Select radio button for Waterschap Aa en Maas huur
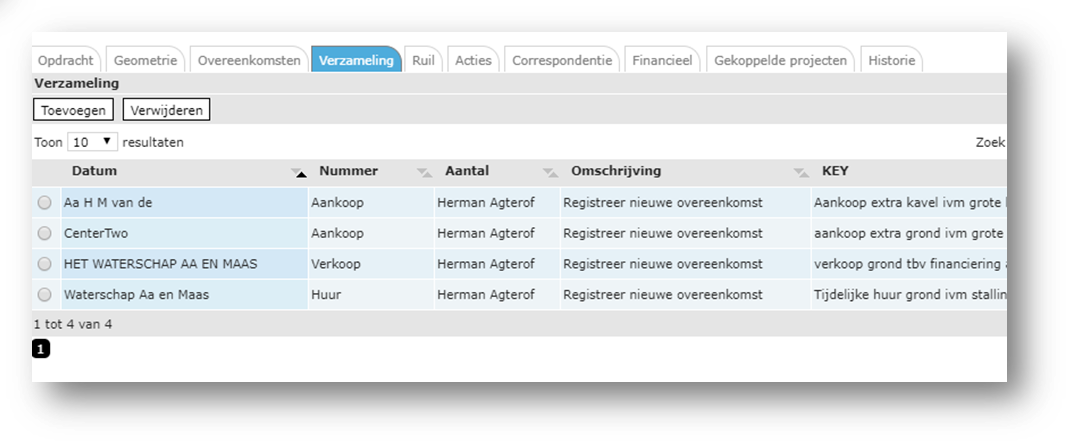1072x447 pixels. tap(44, 295)
